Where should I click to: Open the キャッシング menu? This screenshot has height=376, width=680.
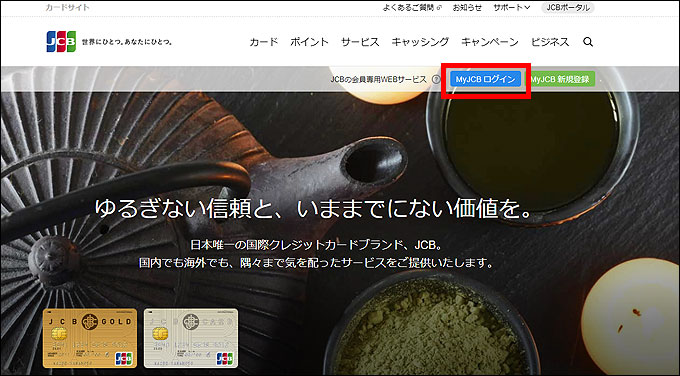point(420,42)
